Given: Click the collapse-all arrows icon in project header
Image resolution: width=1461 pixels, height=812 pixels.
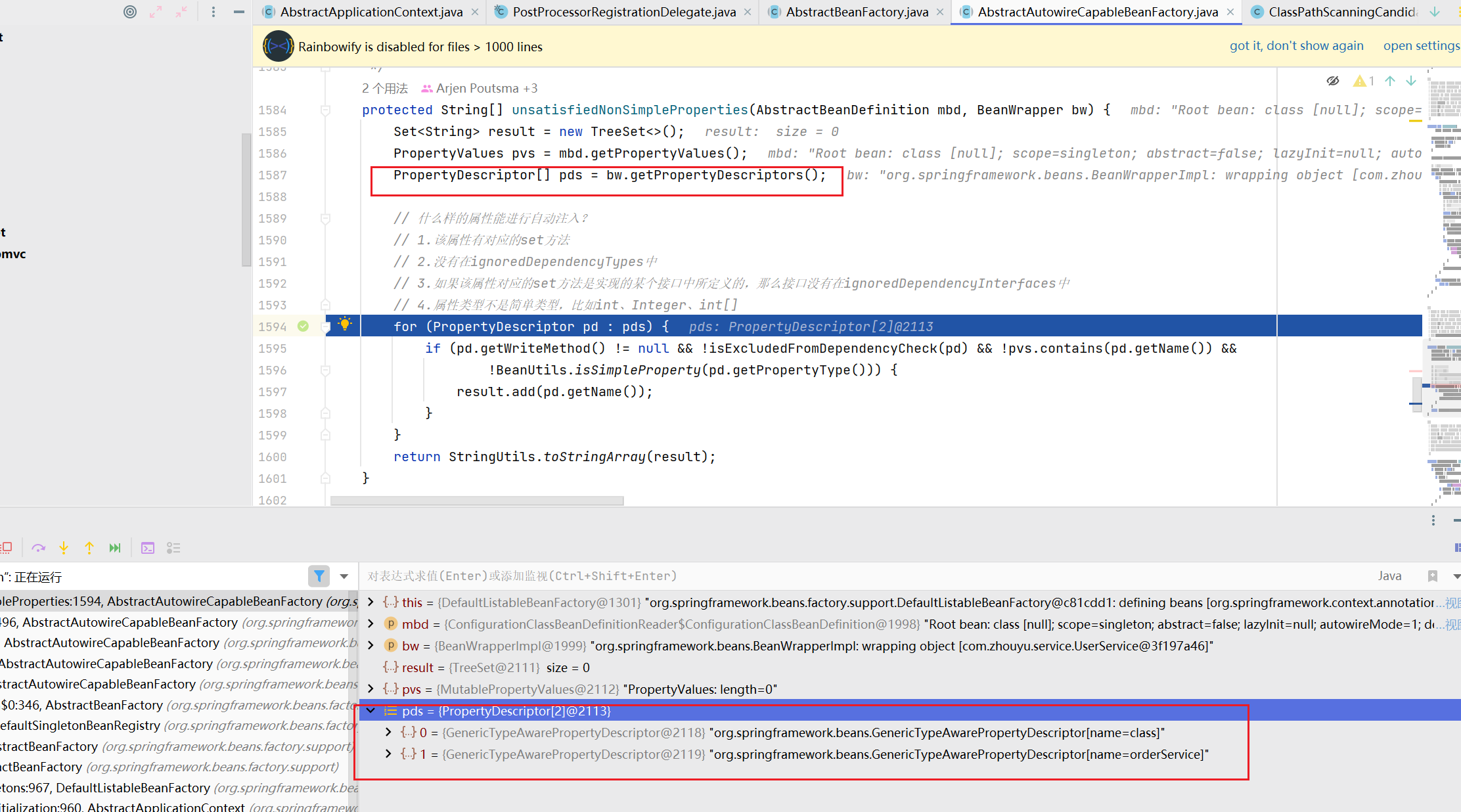Looking at the screenshot, I should coord(181,12).
